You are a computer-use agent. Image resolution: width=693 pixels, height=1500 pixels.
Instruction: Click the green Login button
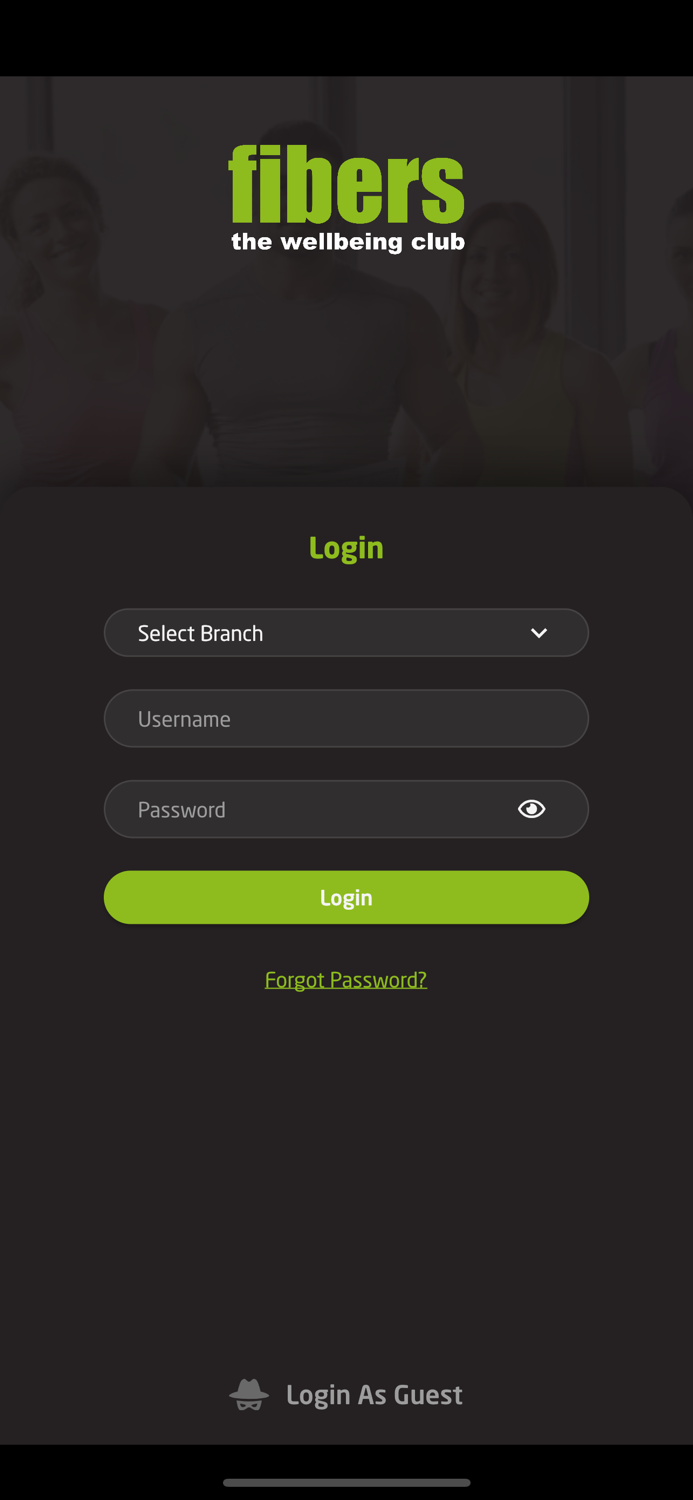(346, 897)
